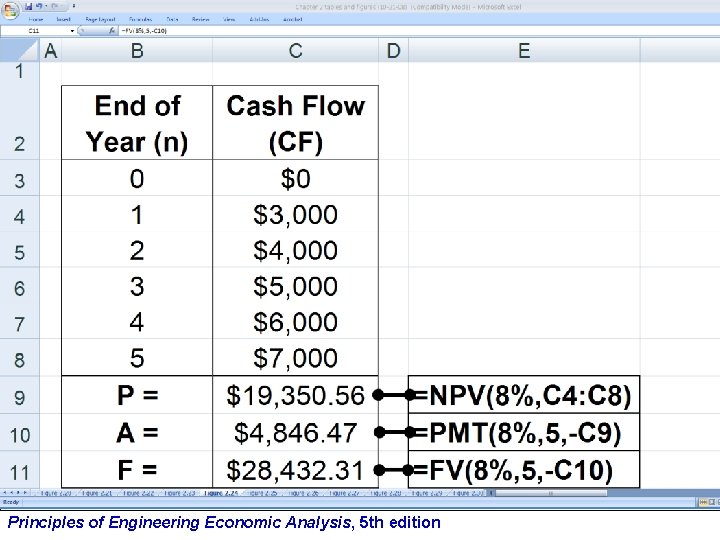Select the $4,000 cash flow cell
Viewport: 720px width, 540px height.
(x=295, y=250)
